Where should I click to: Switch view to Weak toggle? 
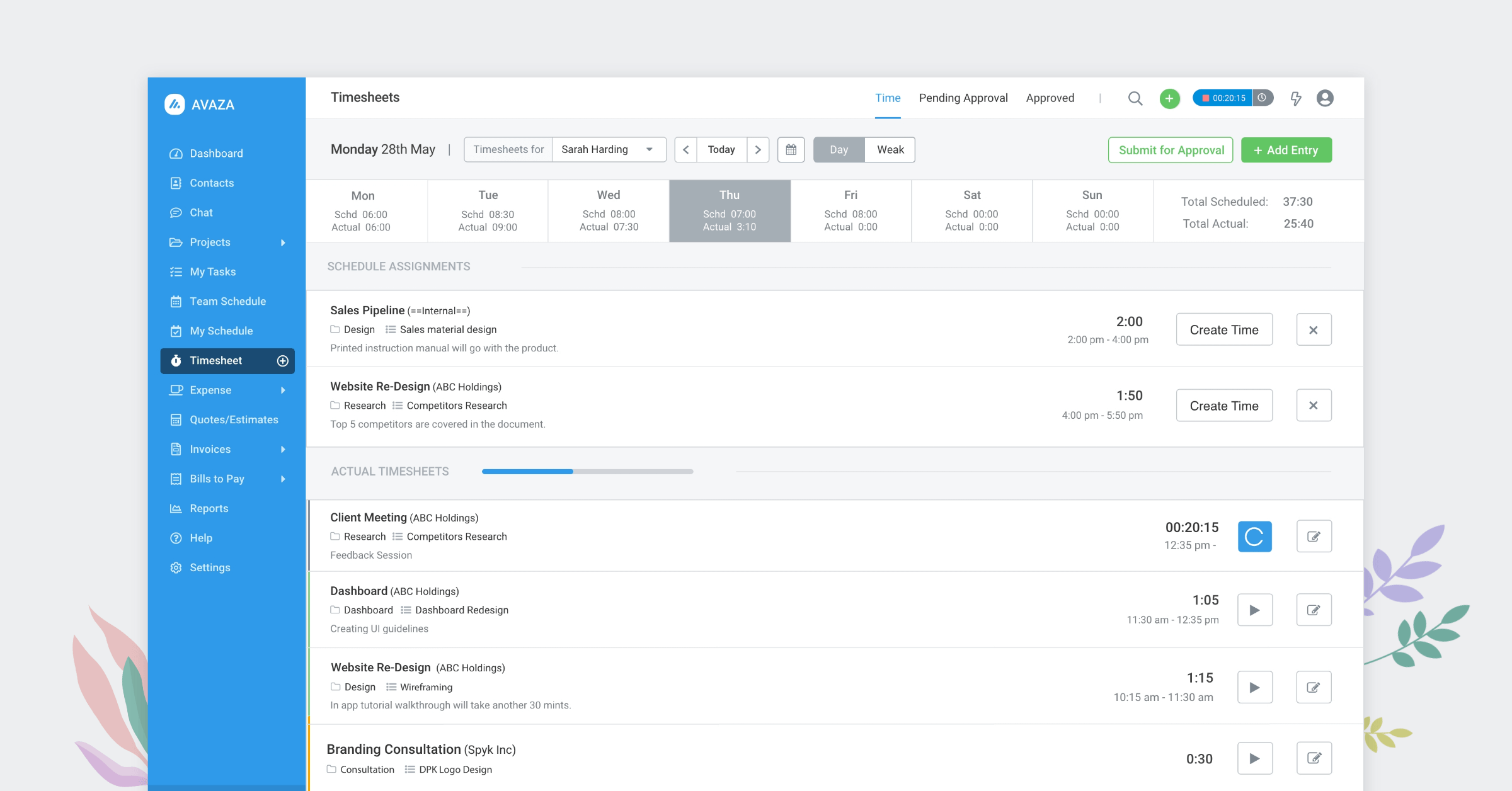coord(890,150)
